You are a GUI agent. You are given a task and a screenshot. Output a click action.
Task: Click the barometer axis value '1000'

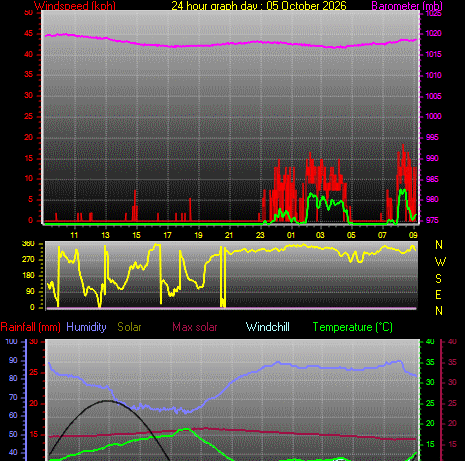(434, 116)
